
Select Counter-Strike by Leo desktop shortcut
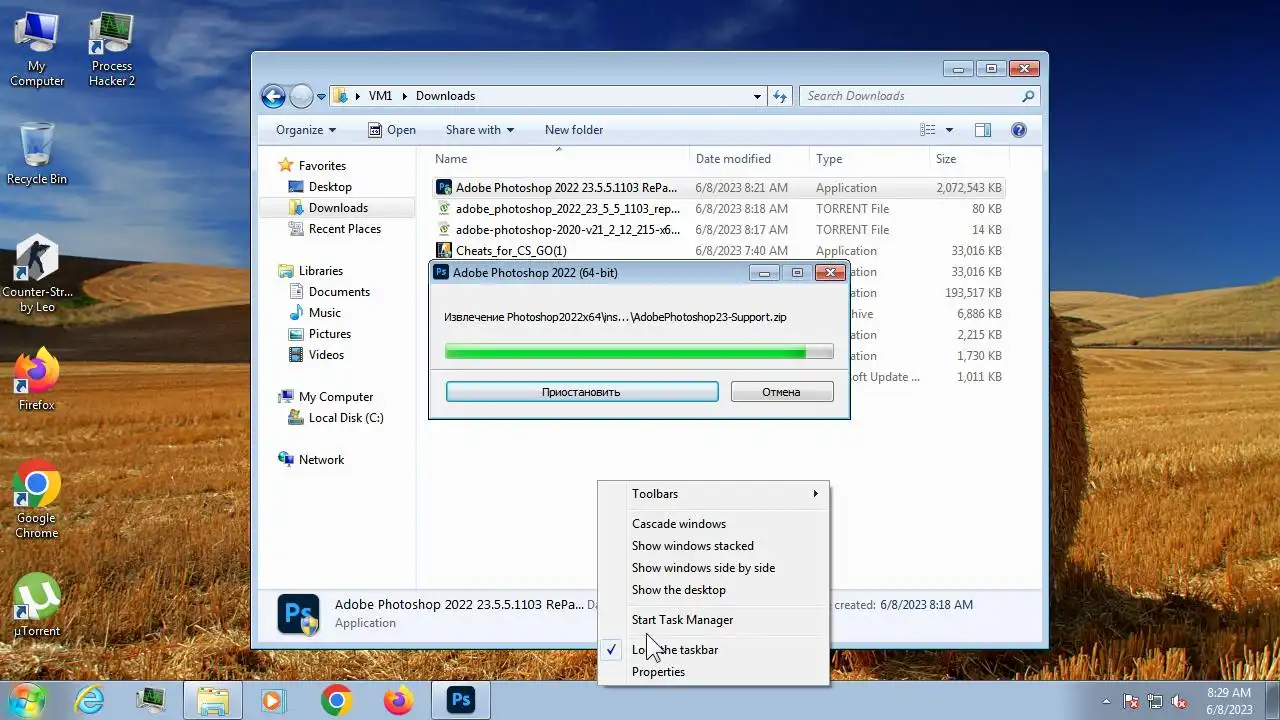[37, 275]
